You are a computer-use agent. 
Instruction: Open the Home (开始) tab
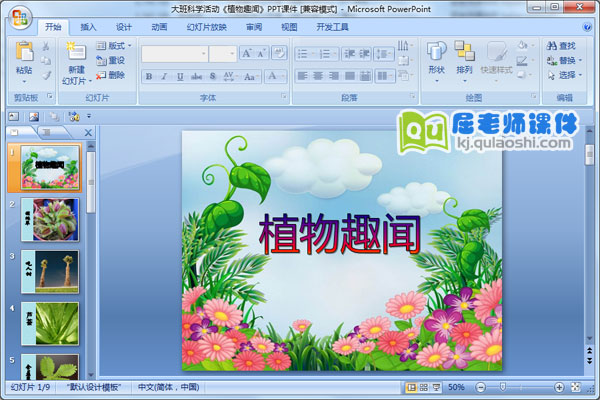pos(53,27)
